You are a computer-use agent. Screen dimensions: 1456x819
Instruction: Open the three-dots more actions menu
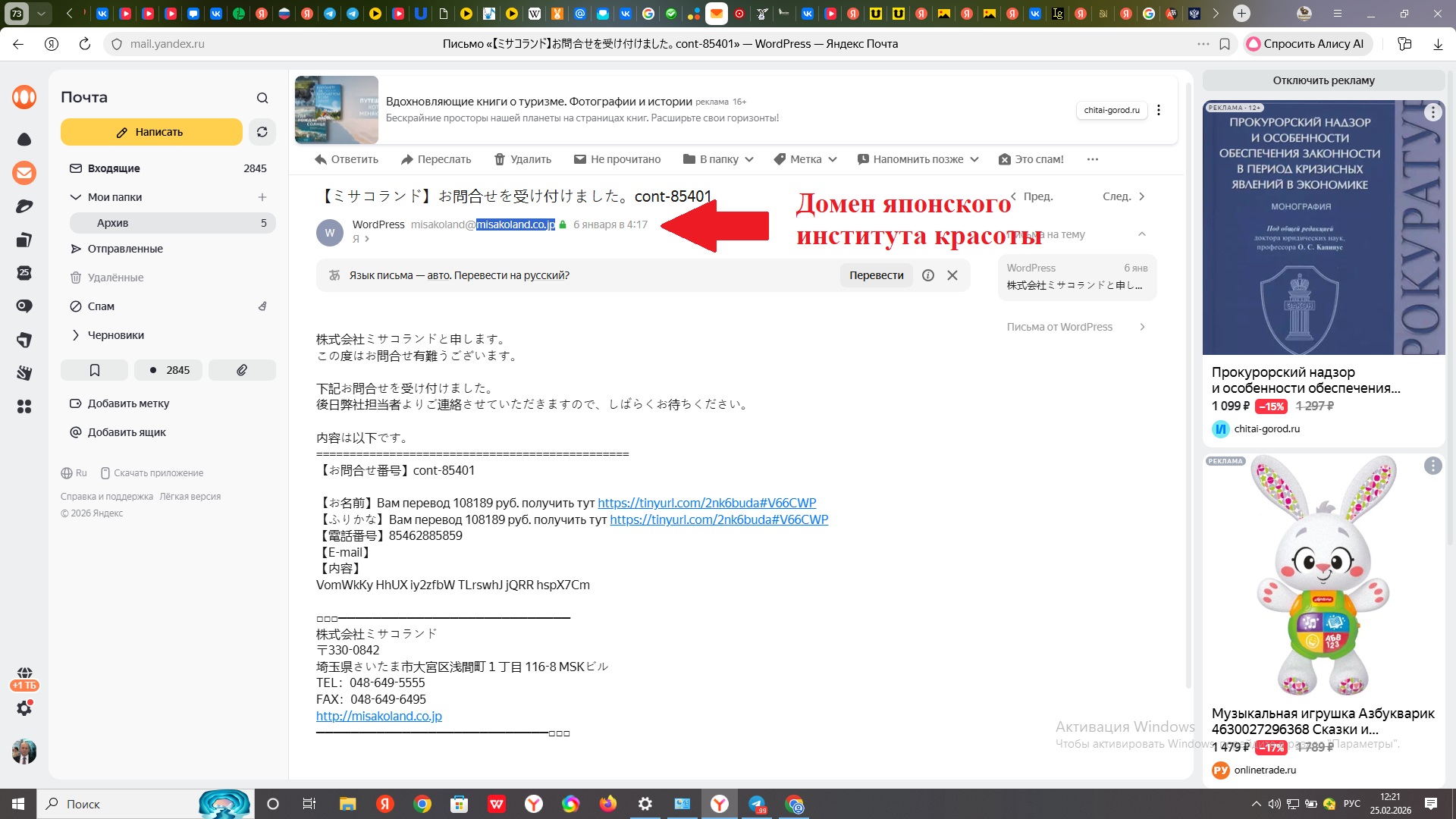[1092, 159]
